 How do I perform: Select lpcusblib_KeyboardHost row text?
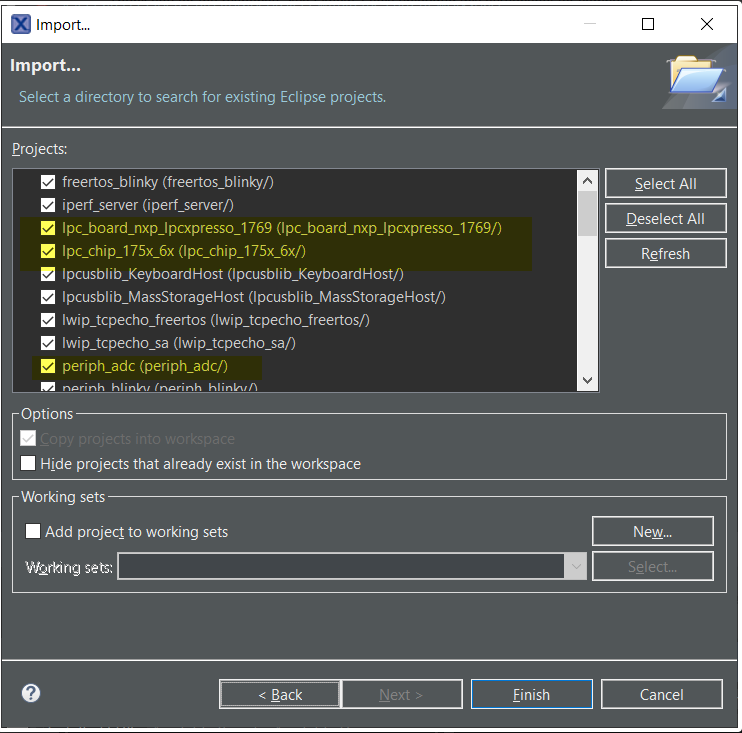[233, 274]
